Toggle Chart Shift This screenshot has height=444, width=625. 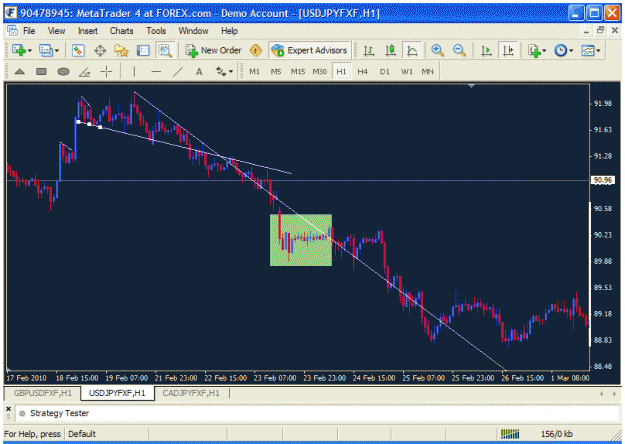[508, 51]
